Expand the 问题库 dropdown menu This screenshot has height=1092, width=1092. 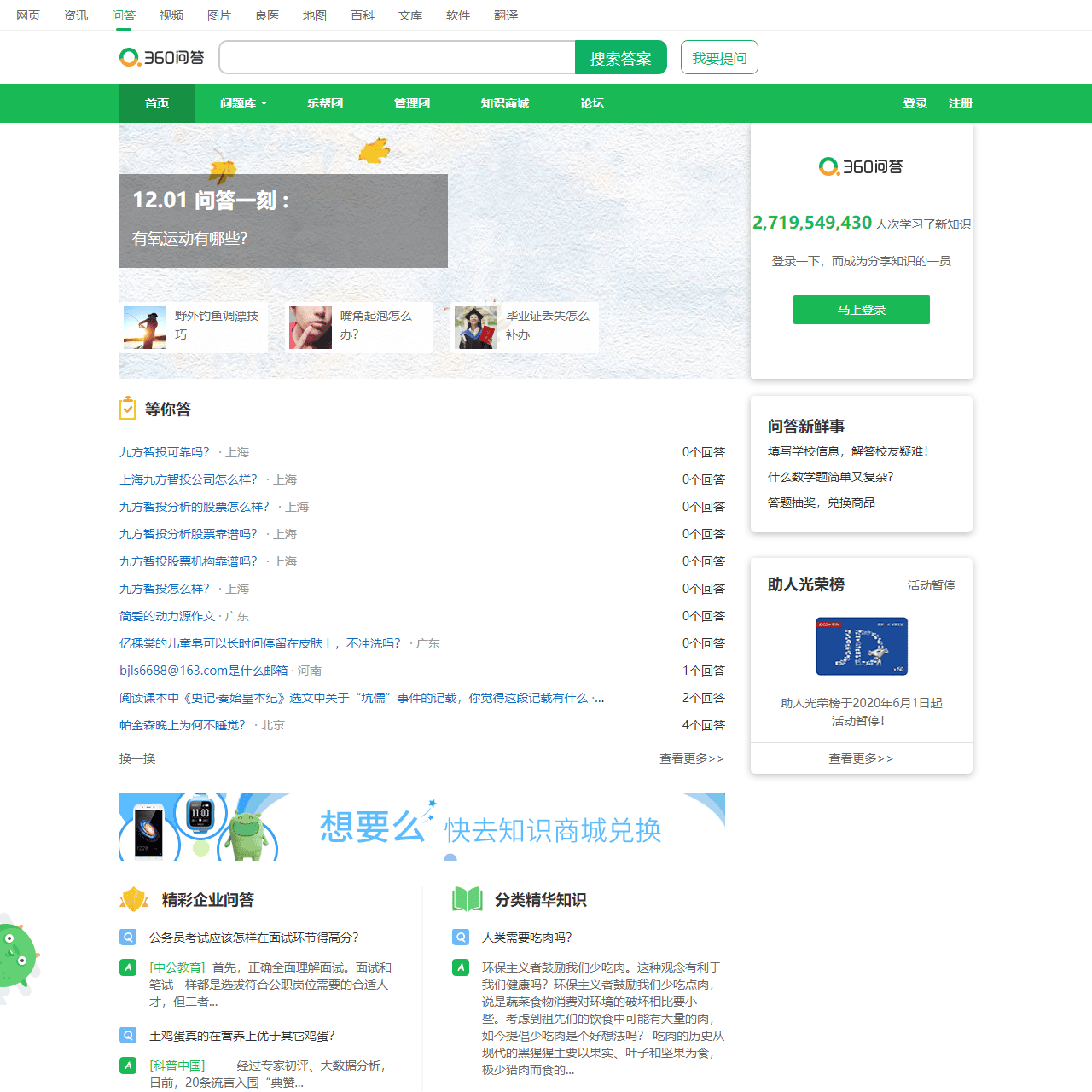pos(240,103)
